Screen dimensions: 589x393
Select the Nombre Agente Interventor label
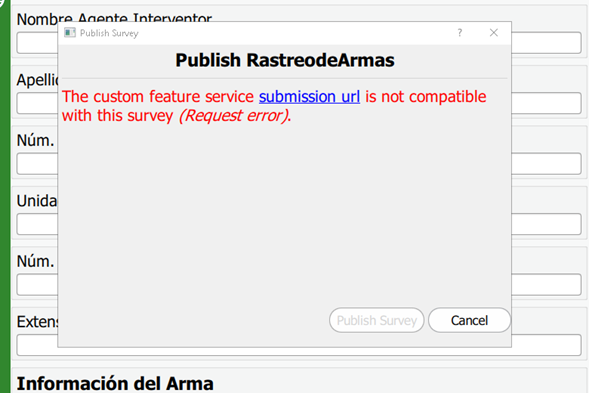tap(114, 19)
